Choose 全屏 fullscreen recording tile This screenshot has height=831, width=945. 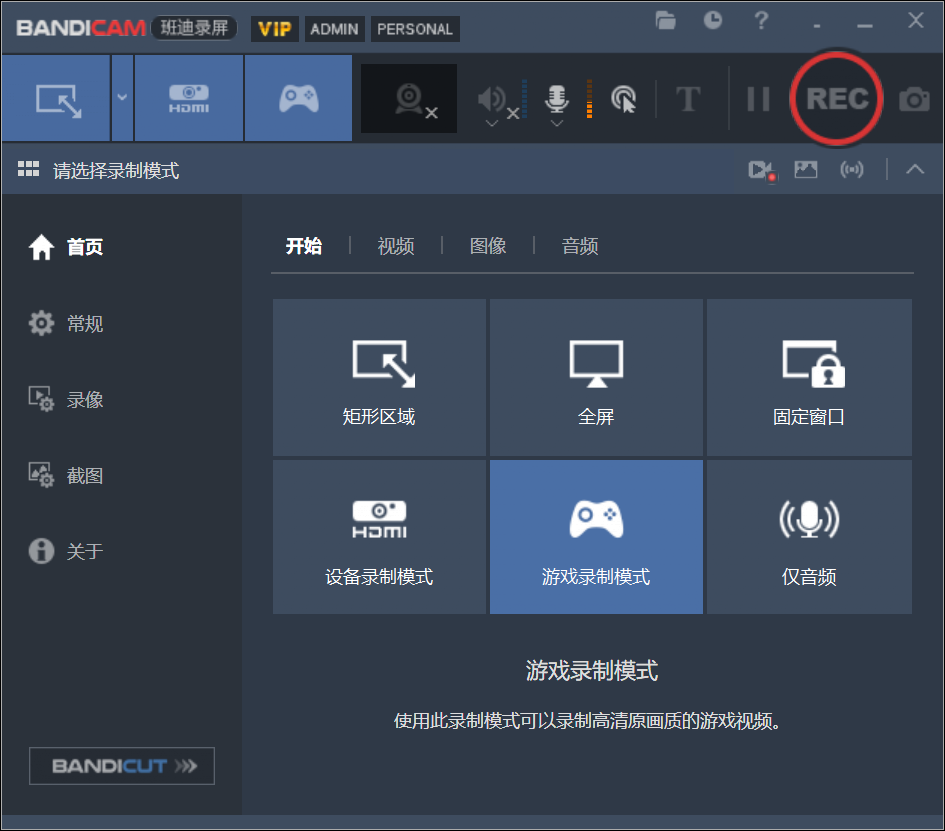coord(596,377)
